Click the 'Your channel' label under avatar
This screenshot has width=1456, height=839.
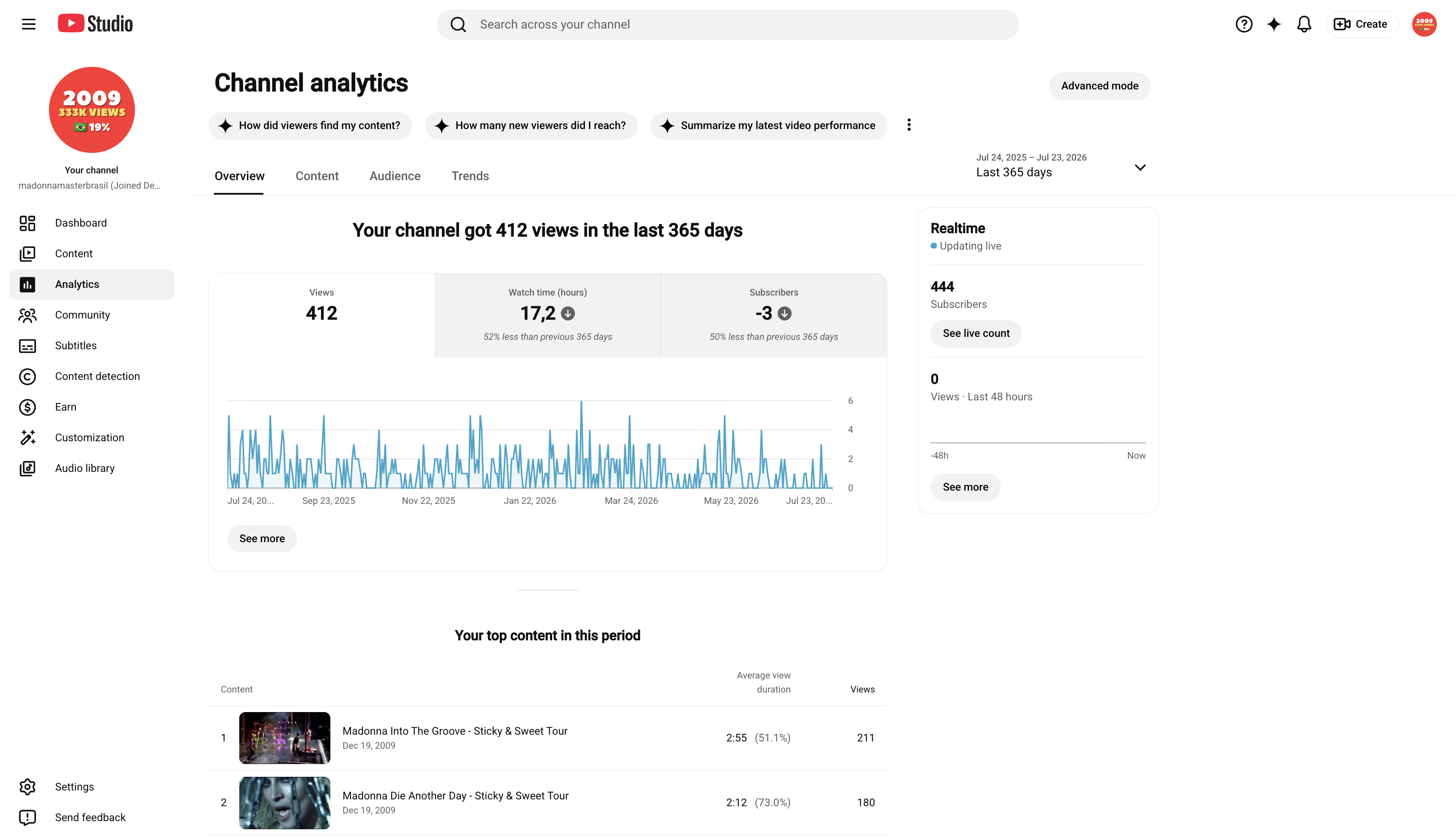(x=91, y=170)
